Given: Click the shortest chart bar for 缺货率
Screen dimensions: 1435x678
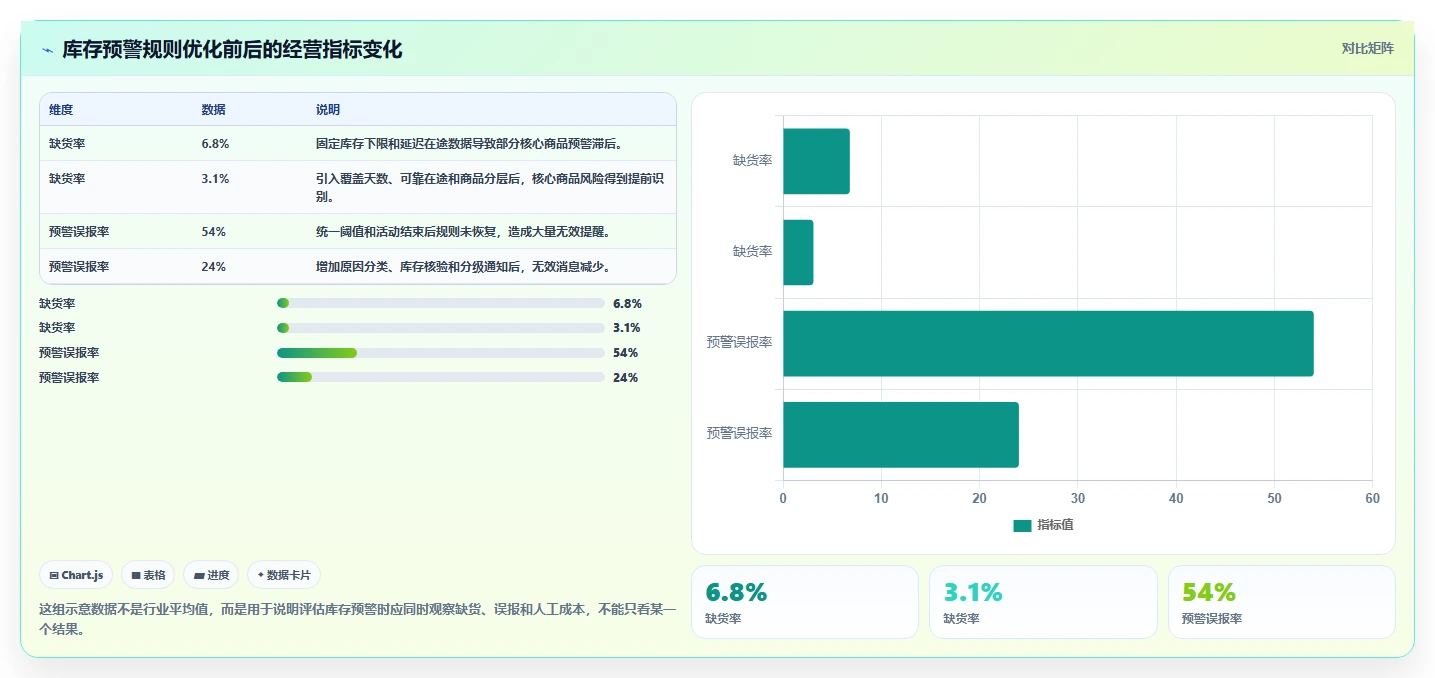Looking at the screenshot, I should pos(798,252).
